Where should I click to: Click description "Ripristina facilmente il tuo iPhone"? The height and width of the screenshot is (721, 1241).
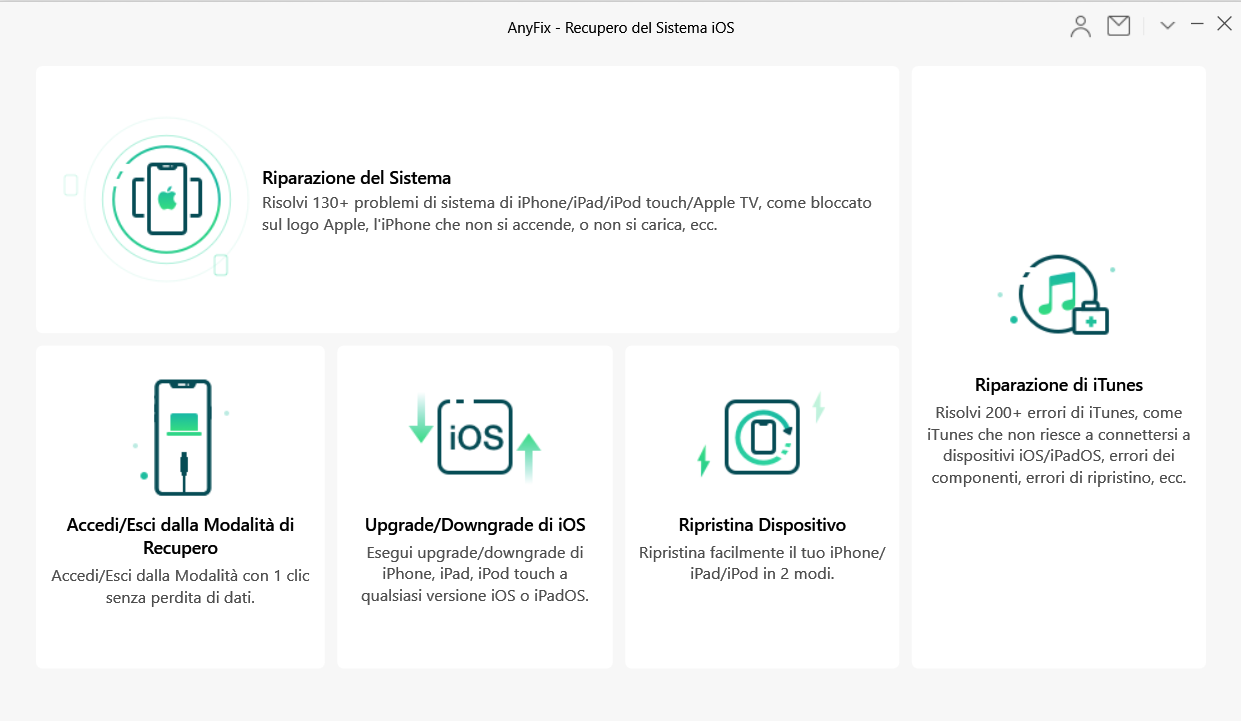click(x=762, y=563)
